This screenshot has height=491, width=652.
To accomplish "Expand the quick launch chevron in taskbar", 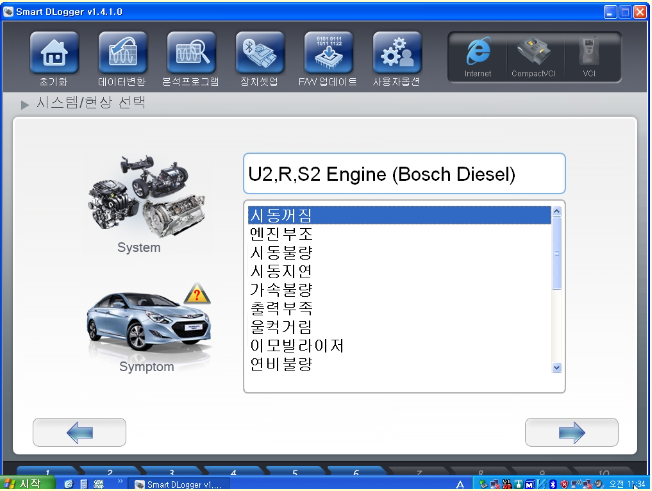I will click(120, 482).
